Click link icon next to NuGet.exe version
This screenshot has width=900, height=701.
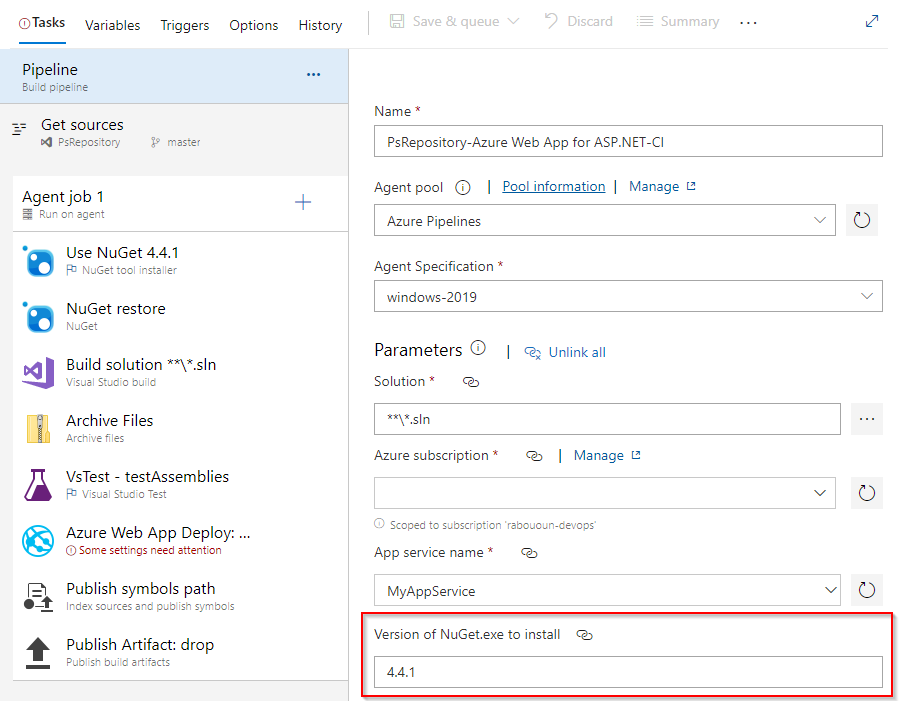[x=585, y=635]
